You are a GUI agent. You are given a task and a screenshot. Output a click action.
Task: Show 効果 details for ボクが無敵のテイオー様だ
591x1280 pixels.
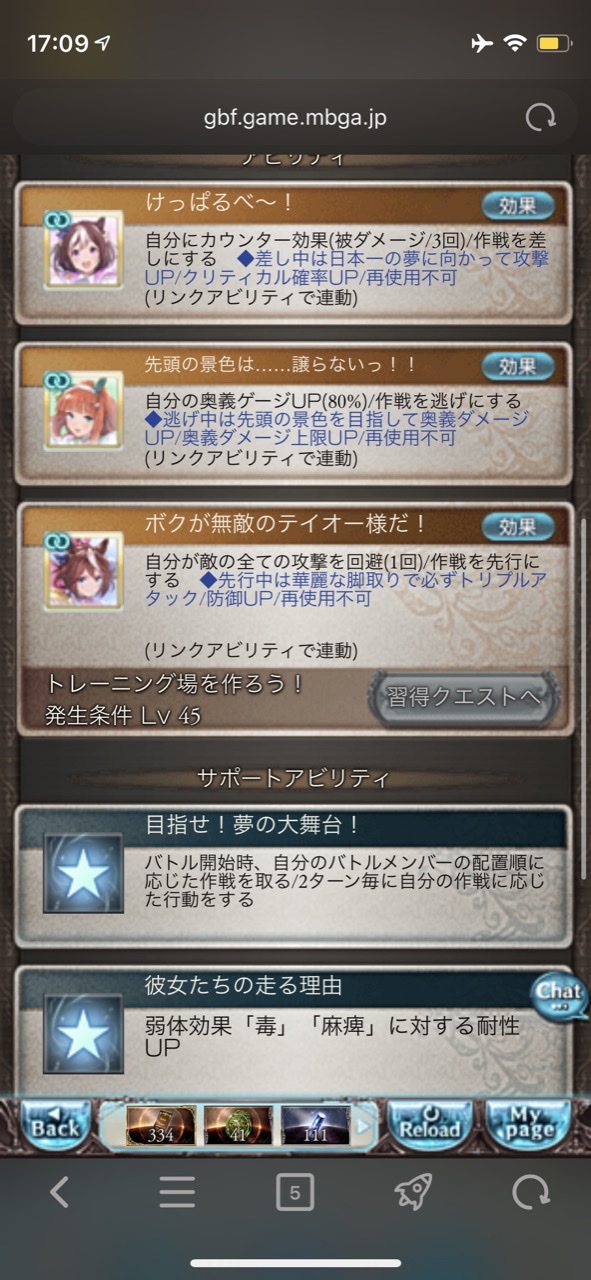(517, 527)
